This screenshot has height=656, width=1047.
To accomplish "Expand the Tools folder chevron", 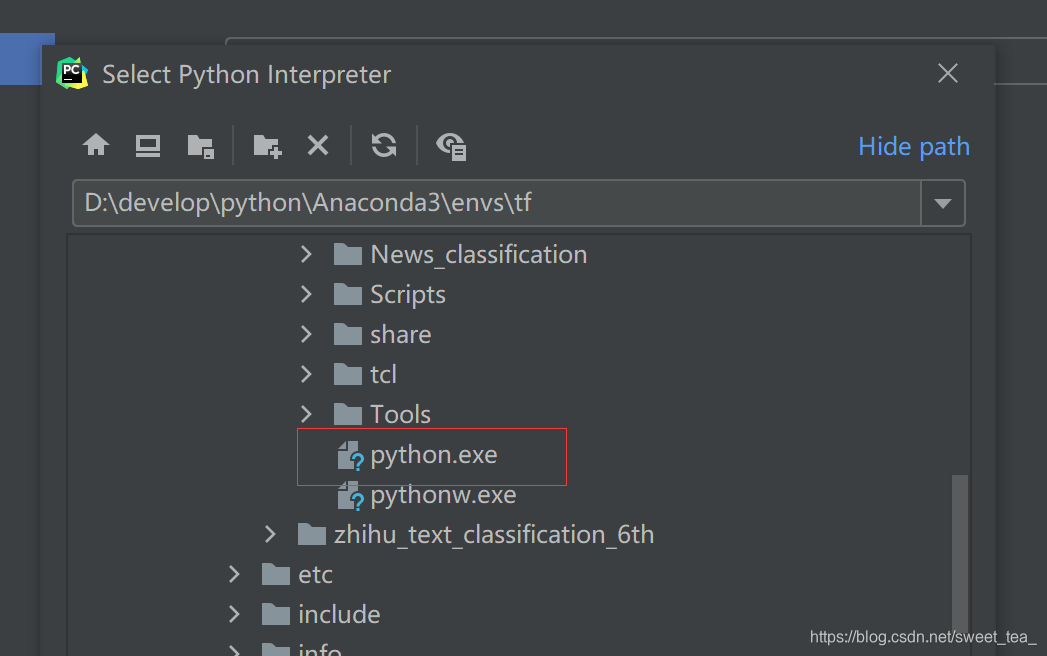I will click(306, 414).
